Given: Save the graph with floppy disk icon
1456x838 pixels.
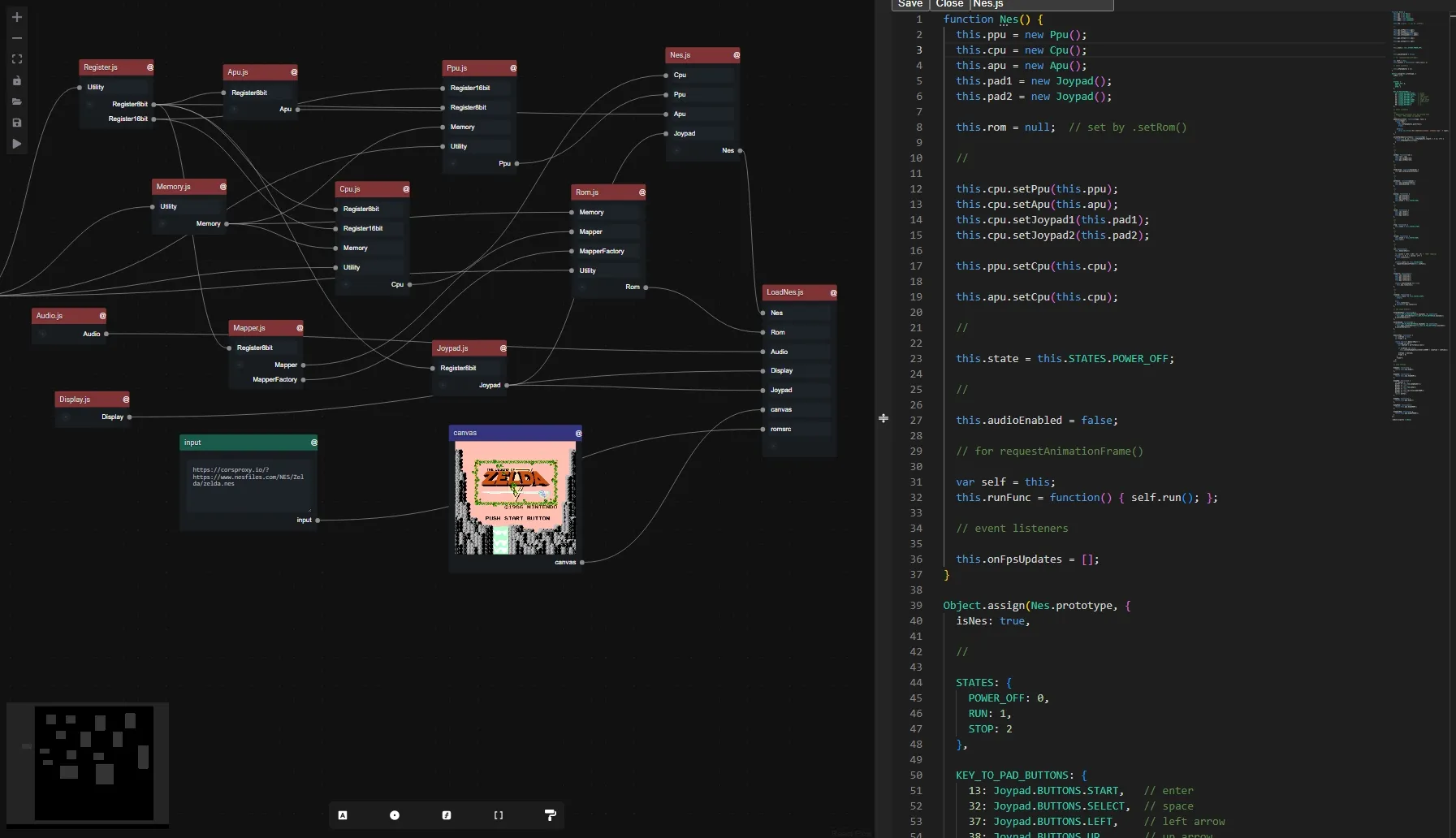Looking at the screenshot, I should pyautogui.click(x=17, y=123).
